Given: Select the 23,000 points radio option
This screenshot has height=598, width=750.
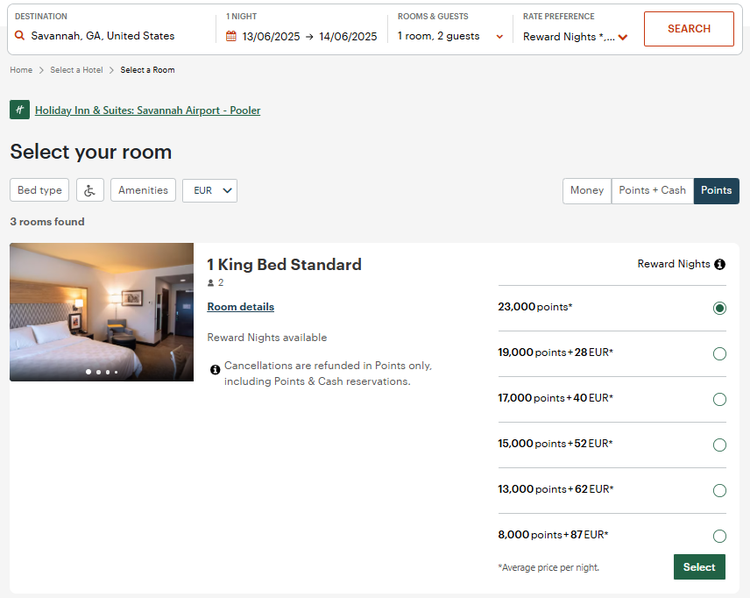Looking at the screenshot, I should [719, 308].
